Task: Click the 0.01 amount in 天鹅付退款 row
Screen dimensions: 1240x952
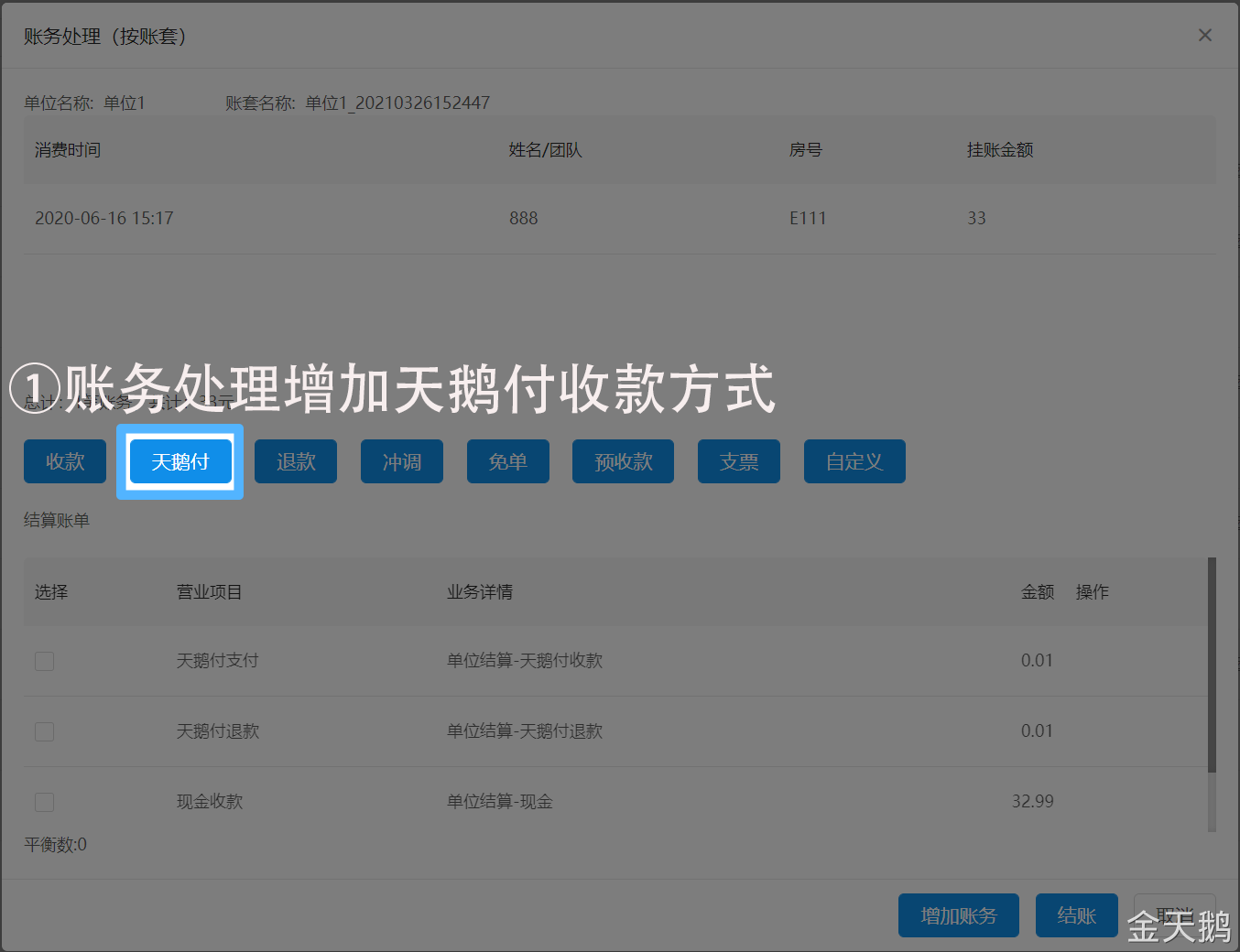Action: pos(1038,731)
